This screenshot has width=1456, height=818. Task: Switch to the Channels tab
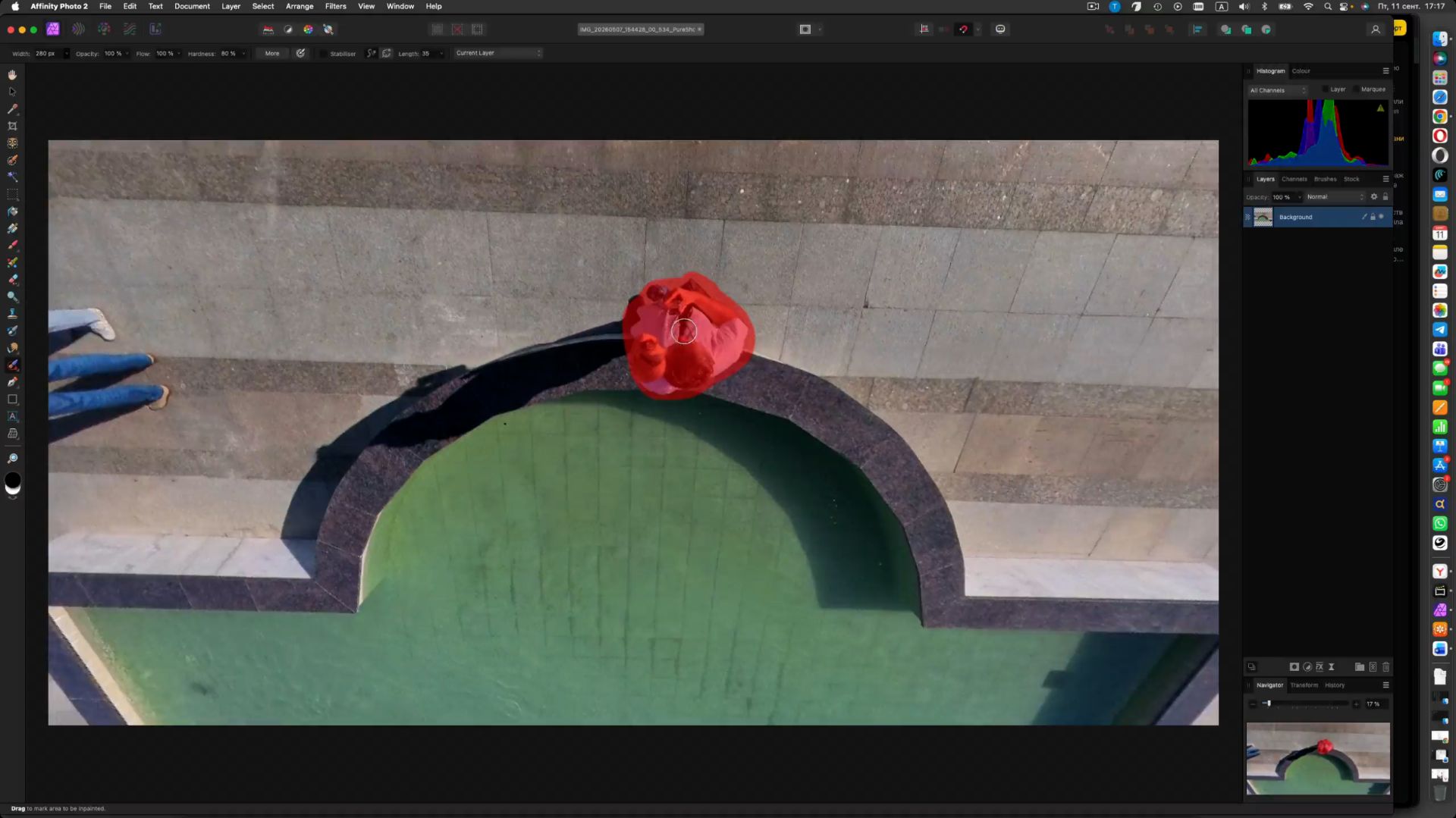coord(1294,180)
